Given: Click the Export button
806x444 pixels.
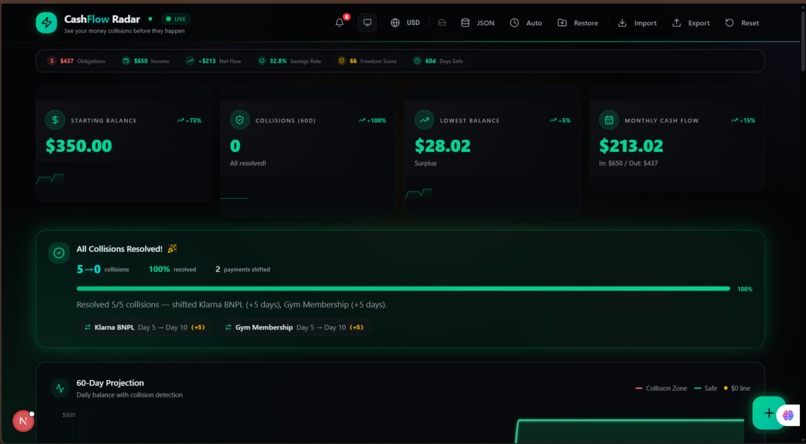Looking at the screenshot, I should 691,23.
